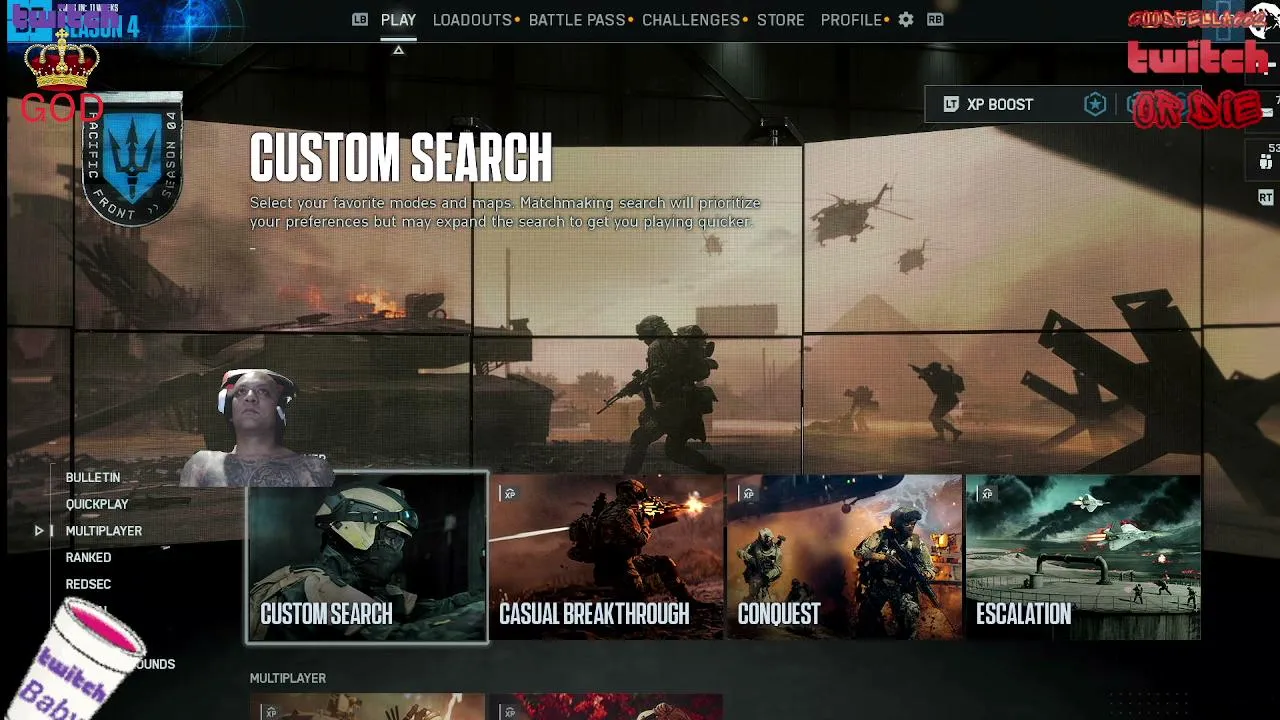
Task: Select BULLETIN in the side menu
Action: pos(93,478)
